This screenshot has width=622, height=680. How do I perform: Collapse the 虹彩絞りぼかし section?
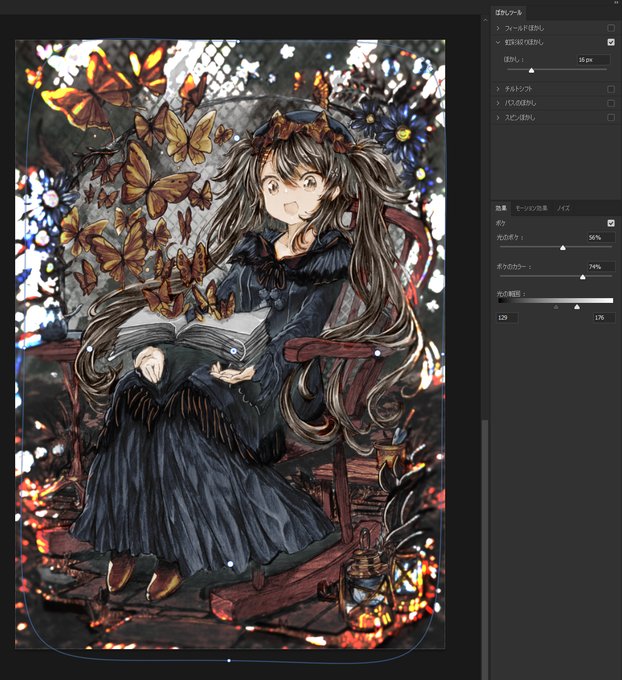click(498, 42)
